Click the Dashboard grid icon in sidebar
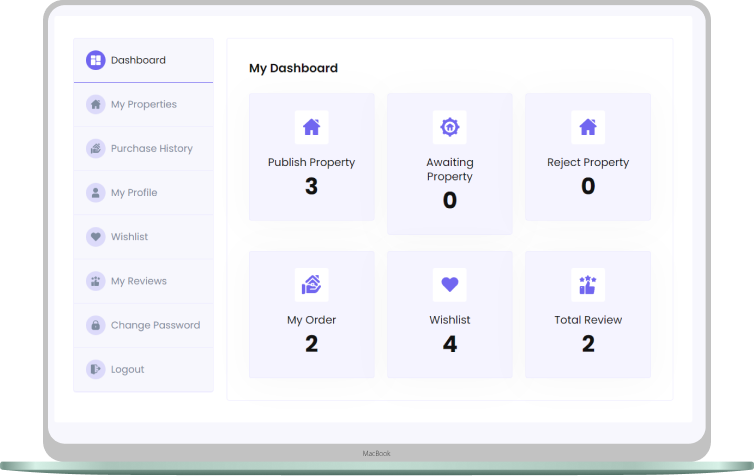 96,60
